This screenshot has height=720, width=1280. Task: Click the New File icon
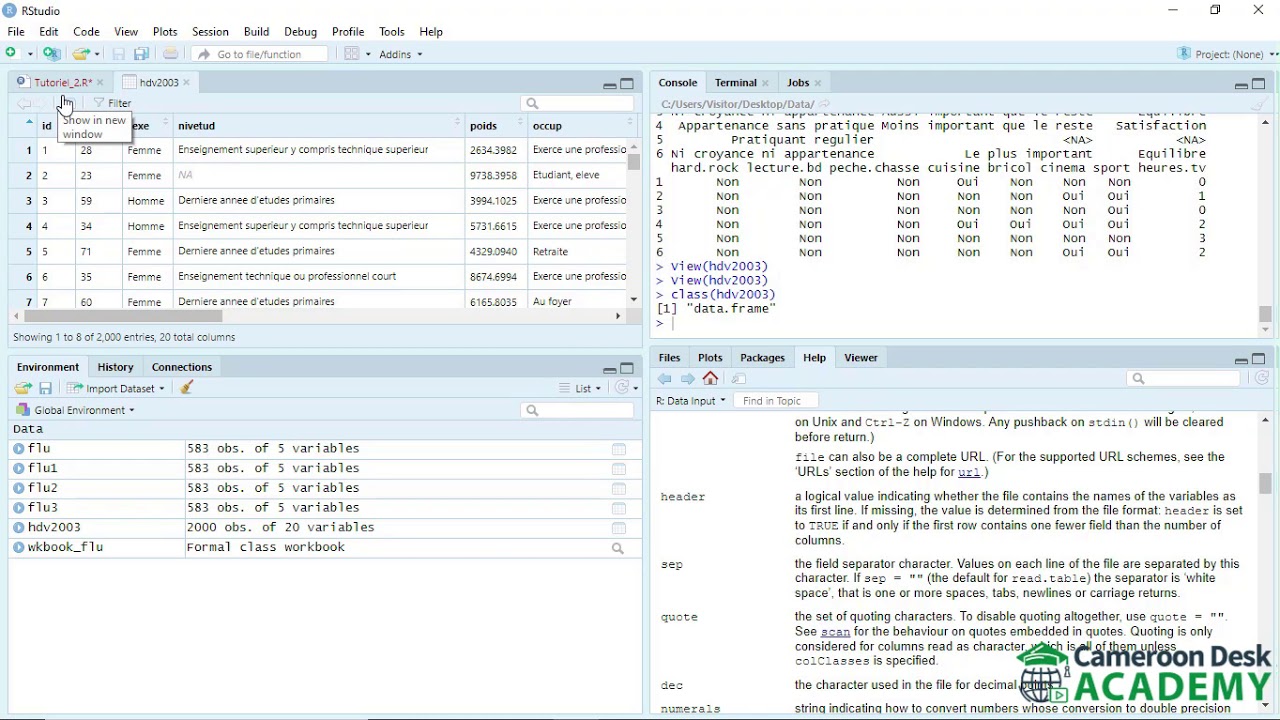click(x=13, y=54)
